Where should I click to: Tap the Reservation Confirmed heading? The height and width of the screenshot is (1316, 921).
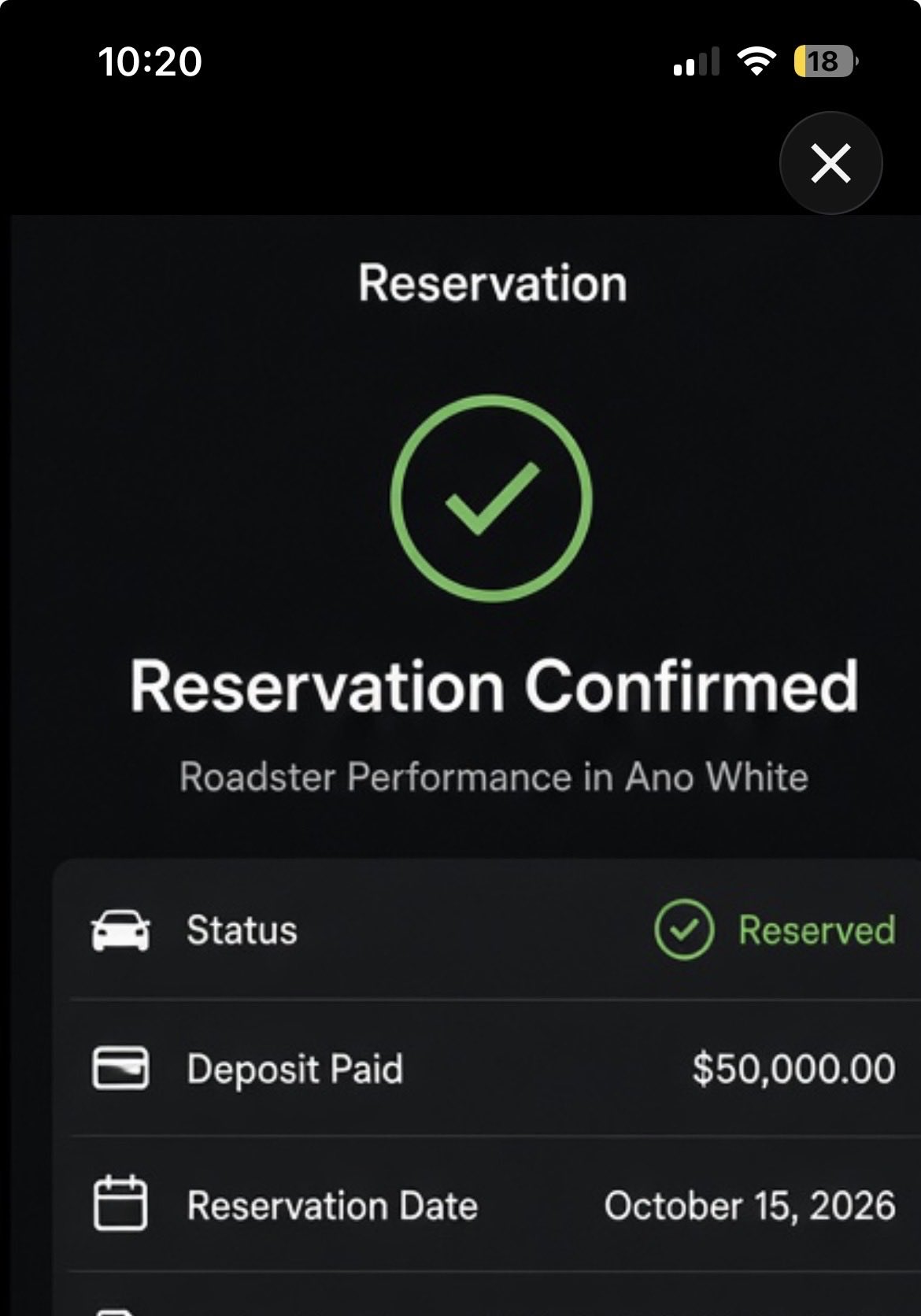coord(494,686)
